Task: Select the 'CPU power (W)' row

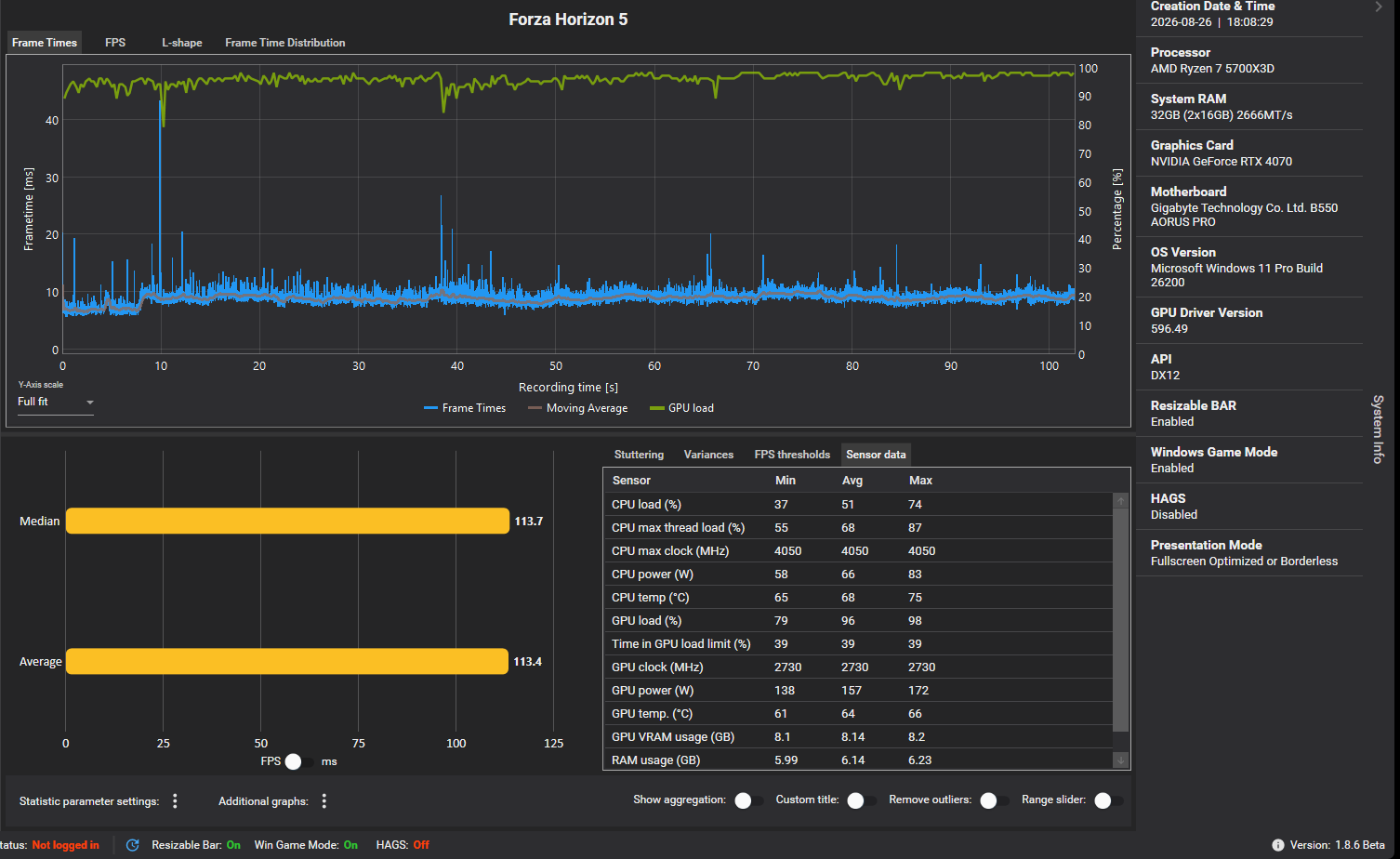Action: pyautogui.click(x=858, y=575)
